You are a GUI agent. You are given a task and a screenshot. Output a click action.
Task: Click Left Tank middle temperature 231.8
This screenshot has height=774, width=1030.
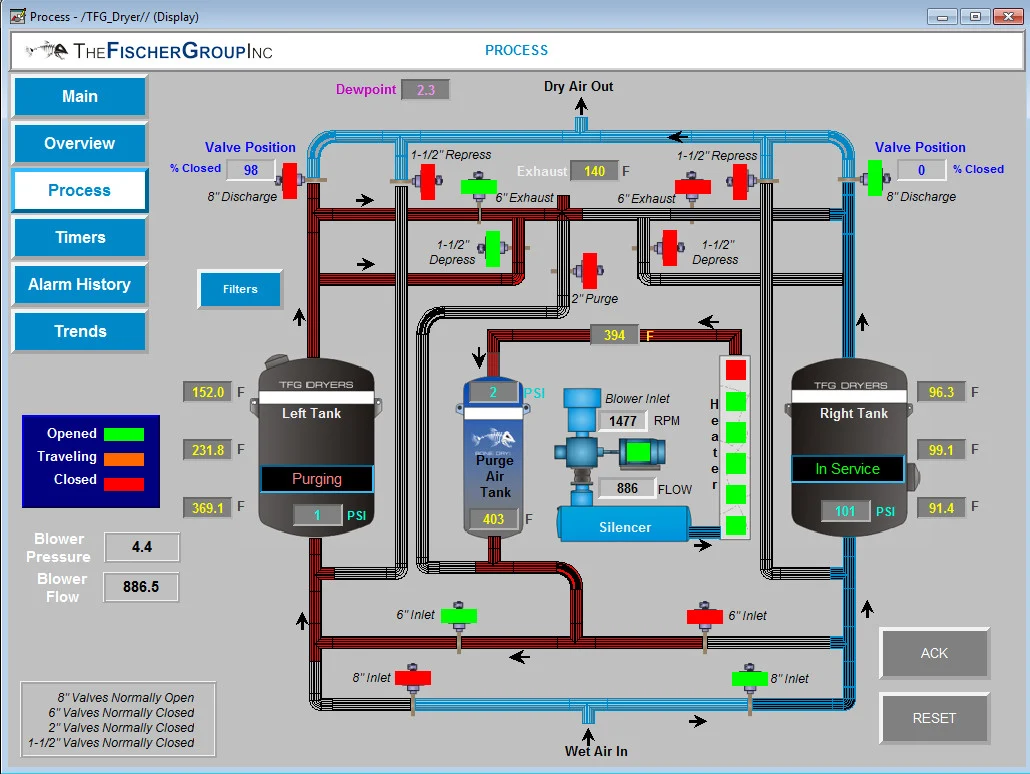tap(208, 450)
